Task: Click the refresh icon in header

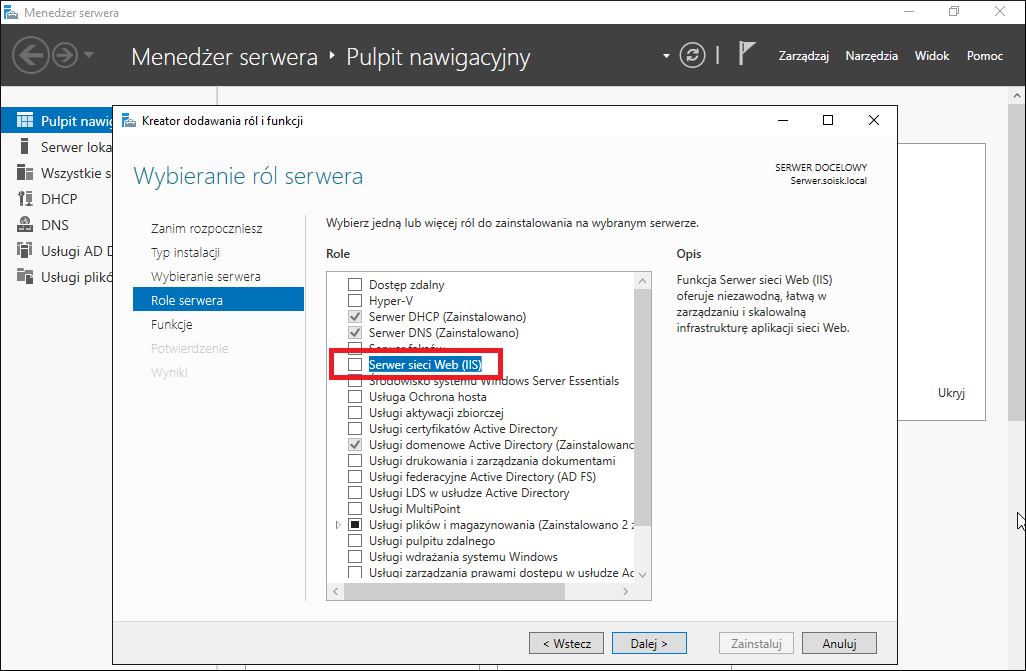Action: pos(692,55)
